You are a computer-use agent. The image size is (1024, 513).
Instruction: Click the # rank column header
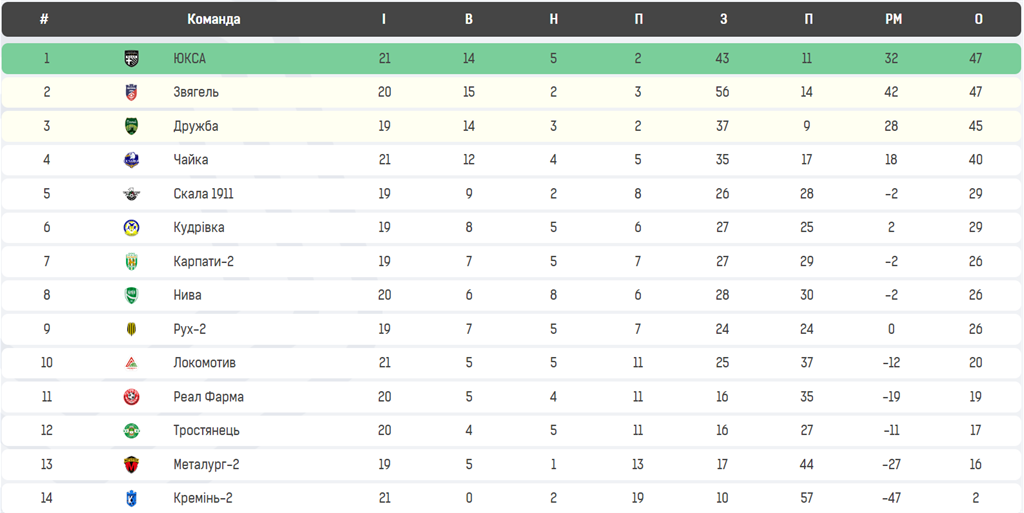[44, 20]
